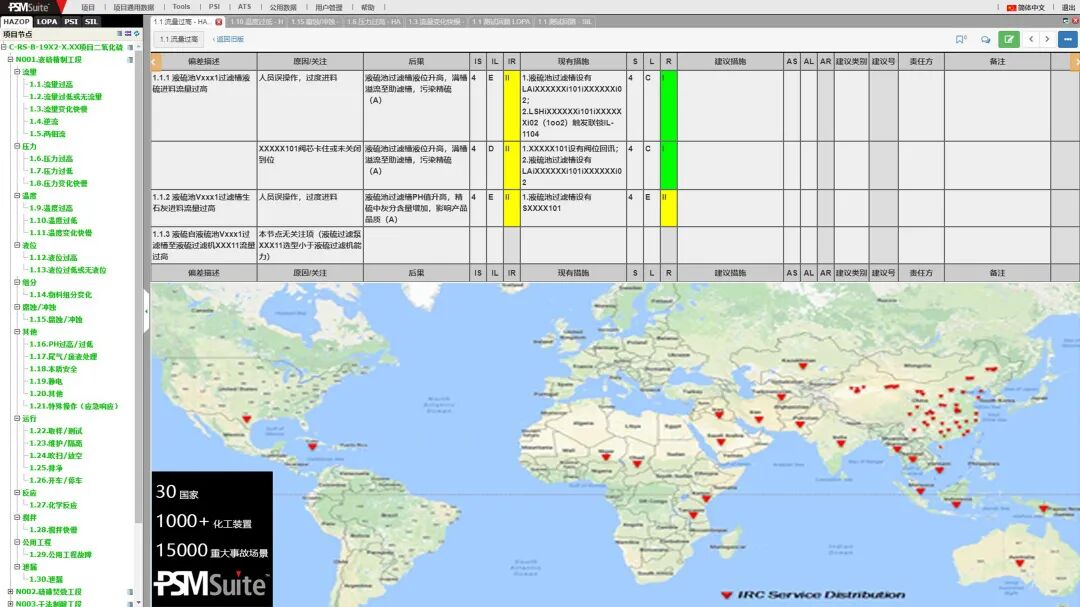Open the 公用数据 menu
Screen dimensions: 1080x607
coord(283,8)
